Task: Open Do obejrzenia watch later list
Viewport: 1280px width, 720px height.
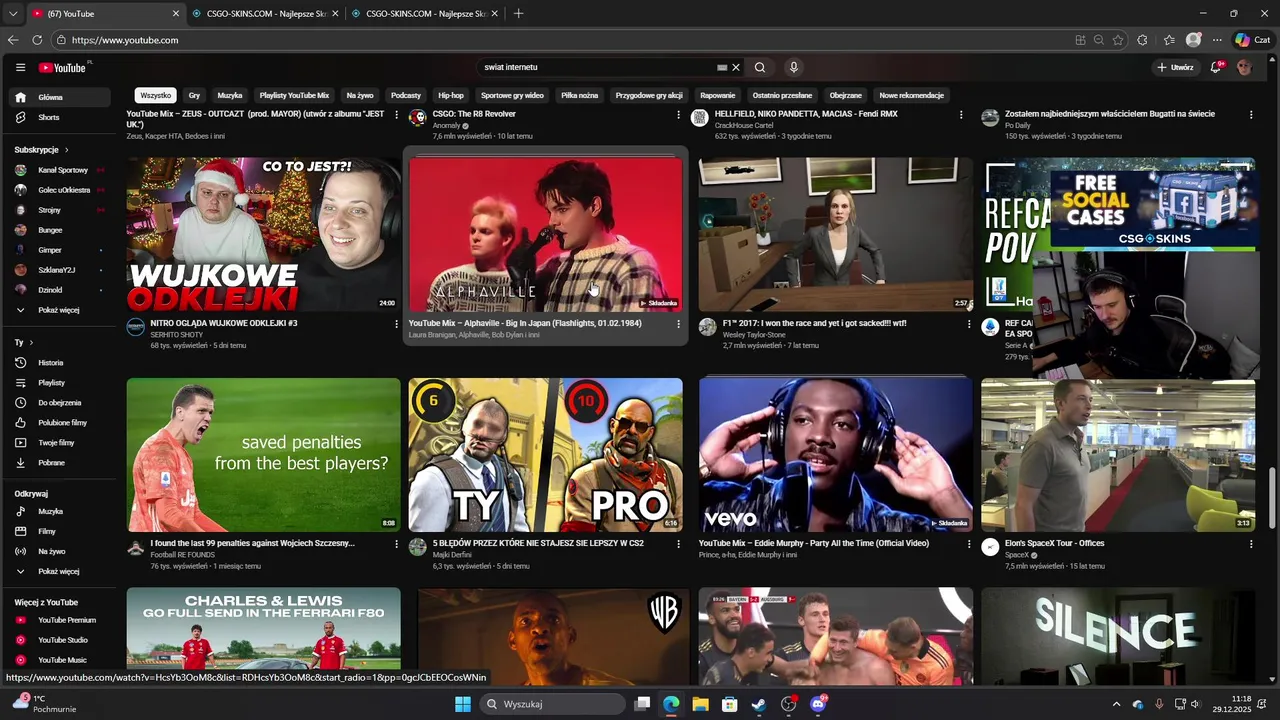Action: [62, 402]
